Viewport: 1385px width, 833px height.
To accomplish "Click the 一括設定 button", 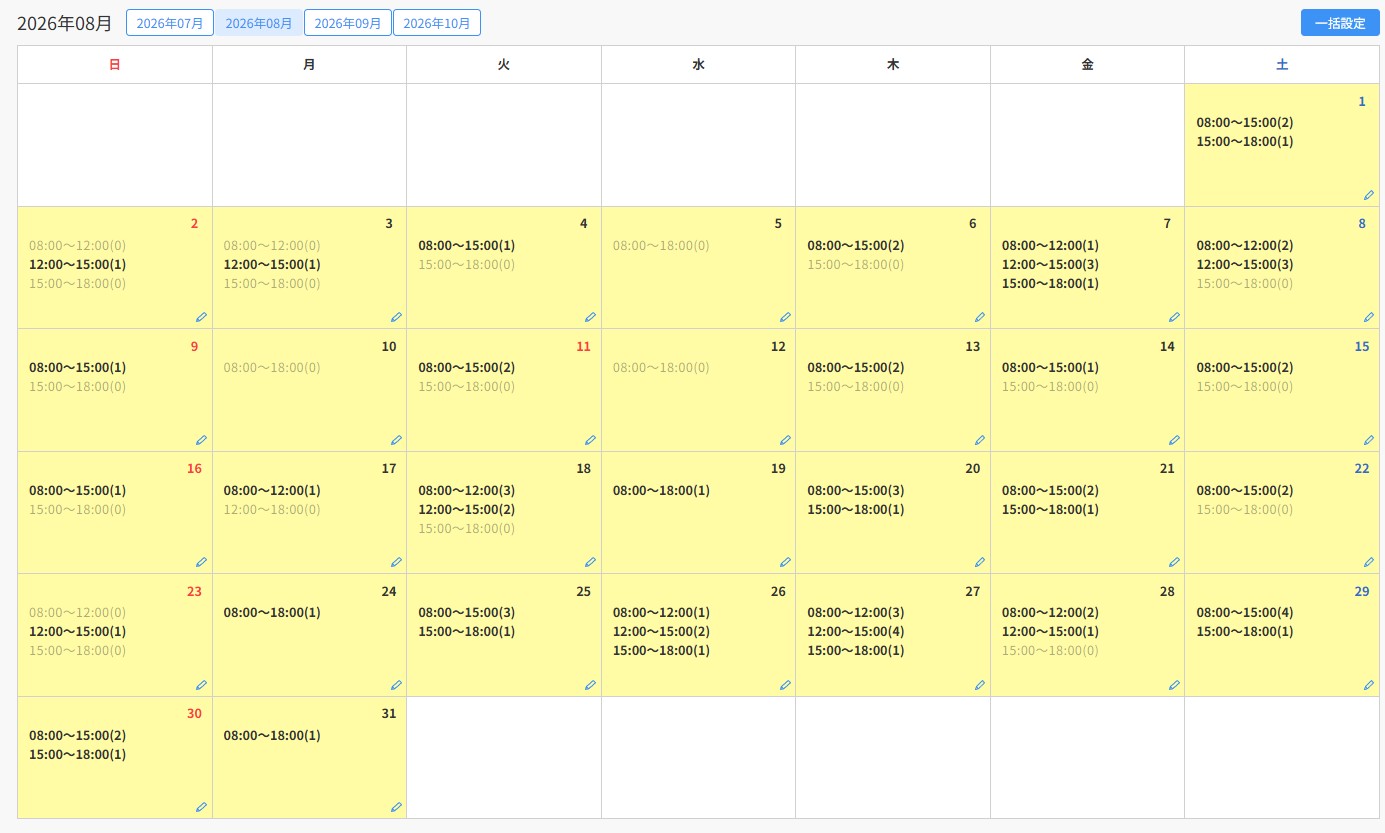I will tap(1340, 23).
